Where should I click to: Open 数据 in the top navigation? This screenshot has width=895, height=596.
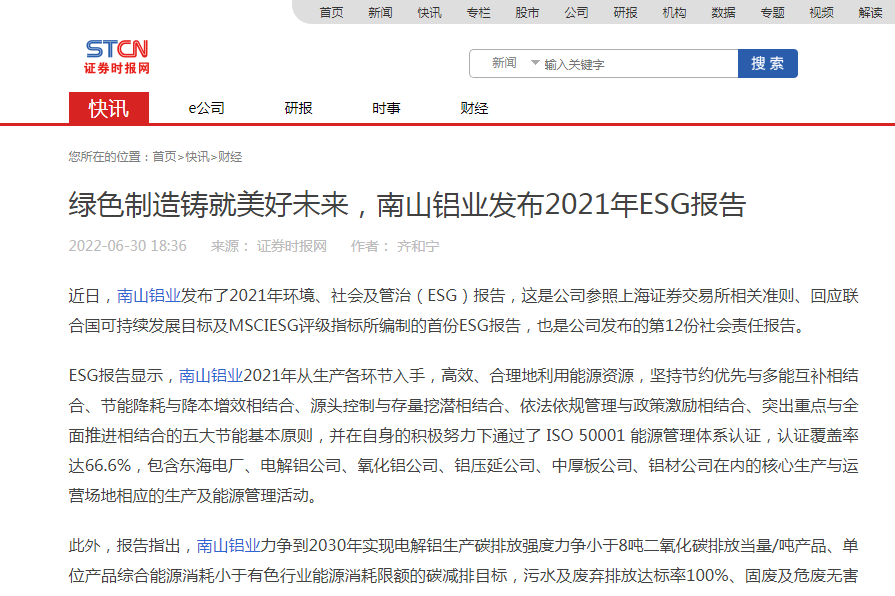(723, 12)
